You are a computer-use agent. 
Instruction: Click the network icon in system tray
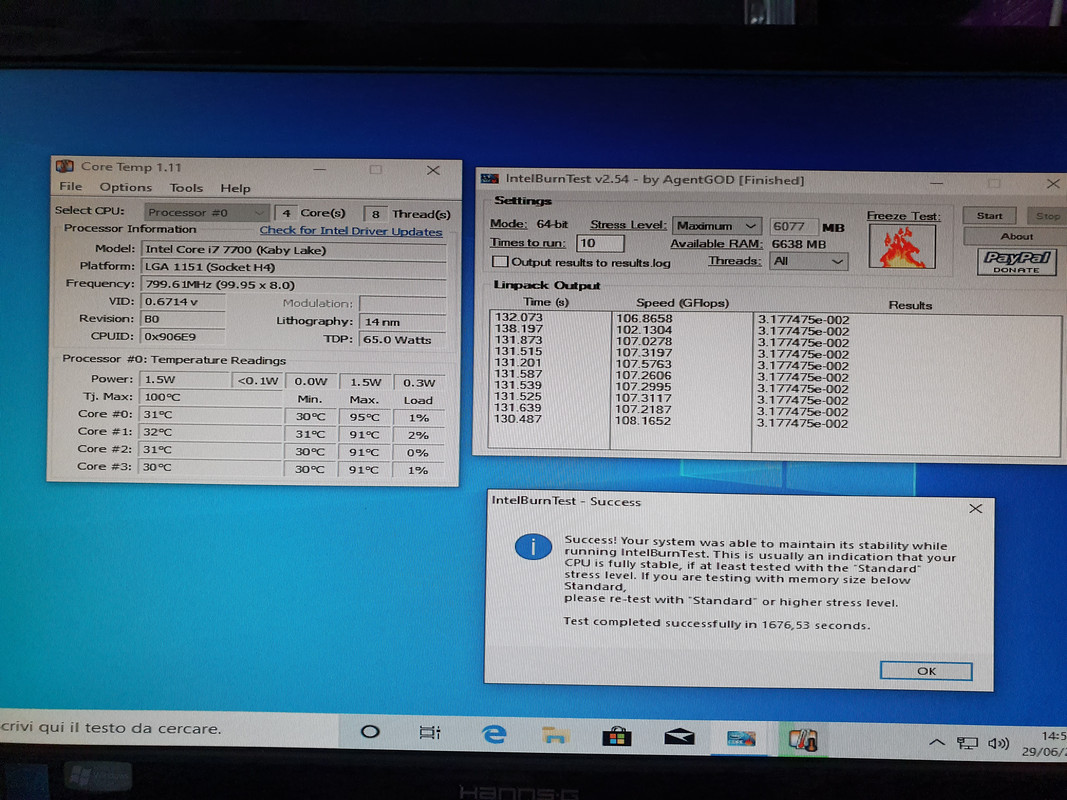(x=967, y=743)
